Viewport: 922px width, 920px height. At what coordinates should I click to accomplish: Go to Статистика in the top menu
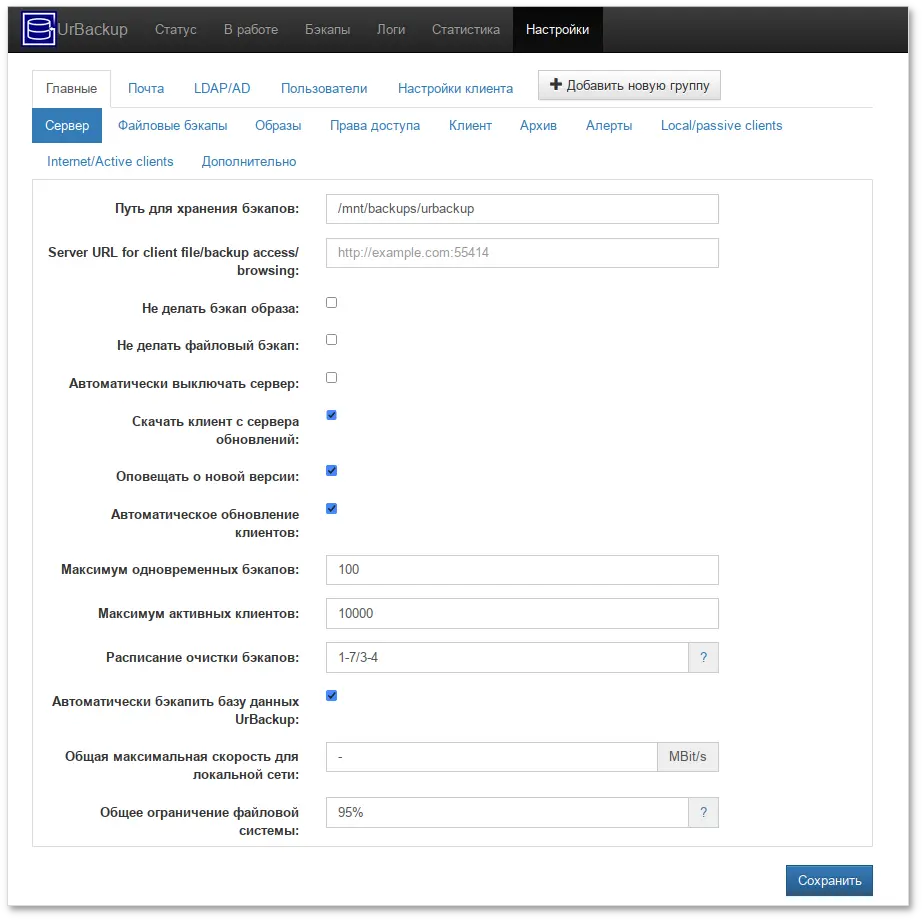pyautogui.click(x=465, y=29)
